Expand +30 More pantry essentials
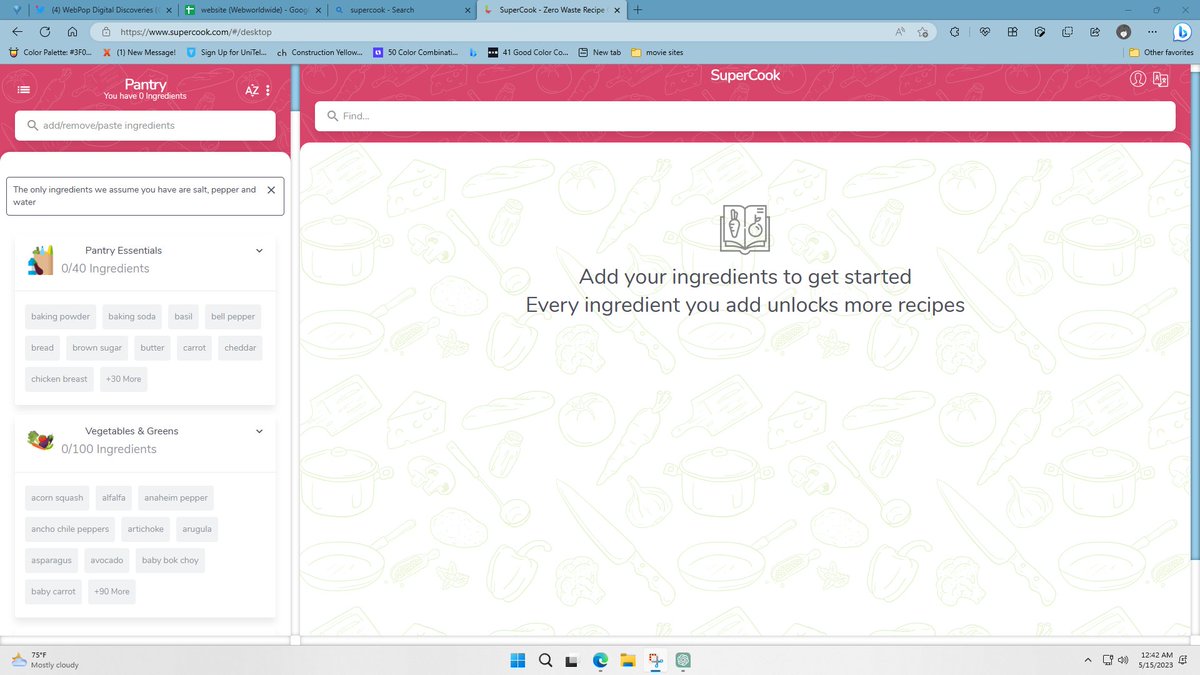This screenshot has width=1200, height=675. click(123, 379)
